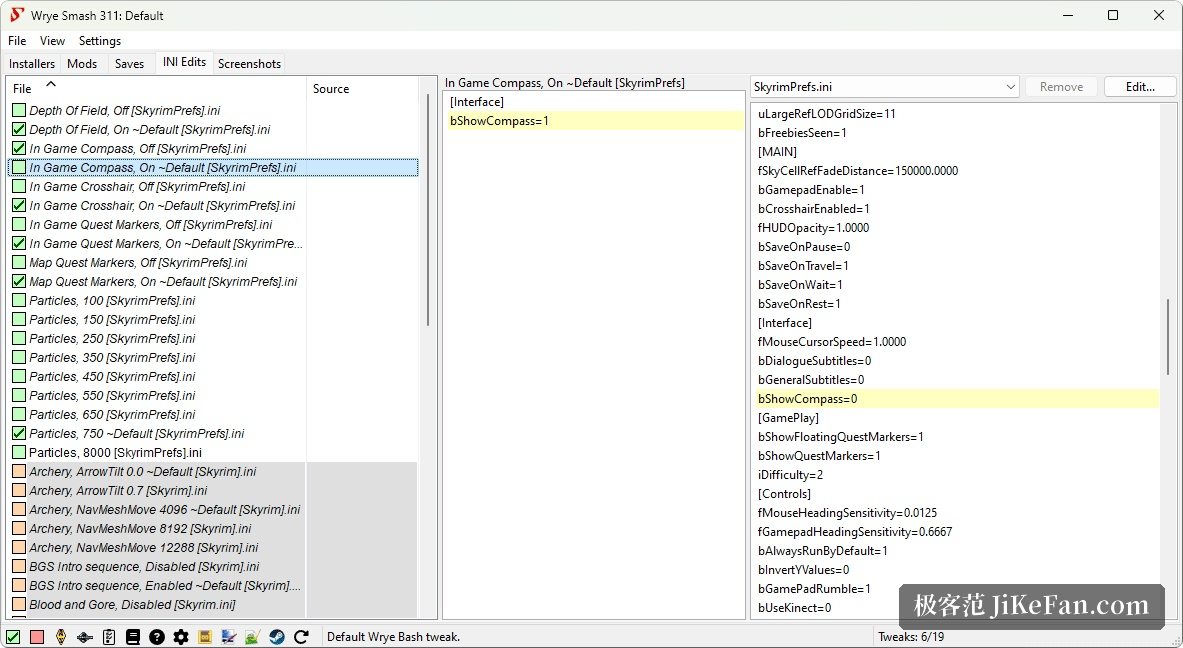
Task: Click the Source column header
Action: 361,88
